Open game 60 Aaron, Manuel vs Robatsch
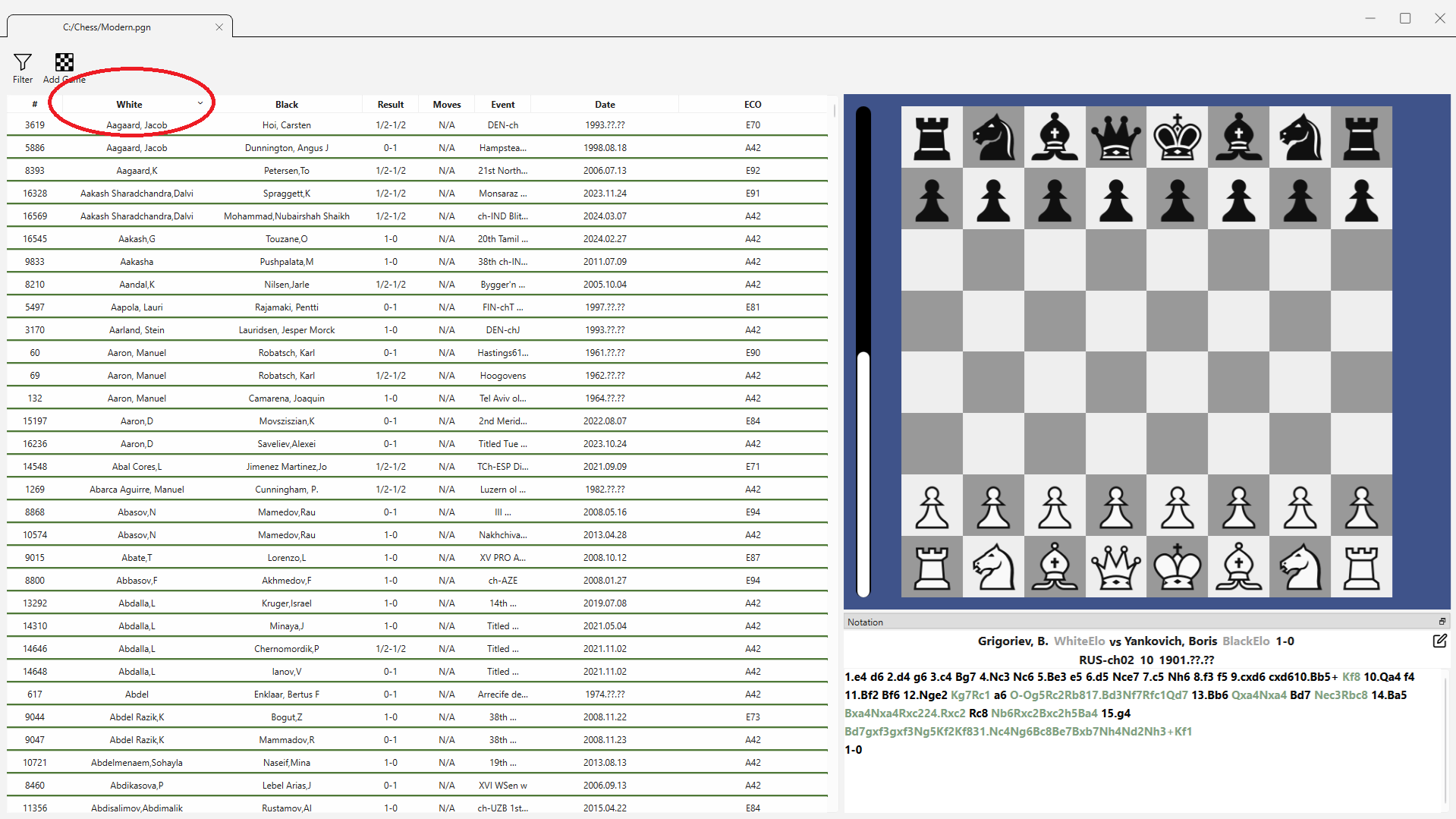1456x819 pixels. click(x=417, y=353)
